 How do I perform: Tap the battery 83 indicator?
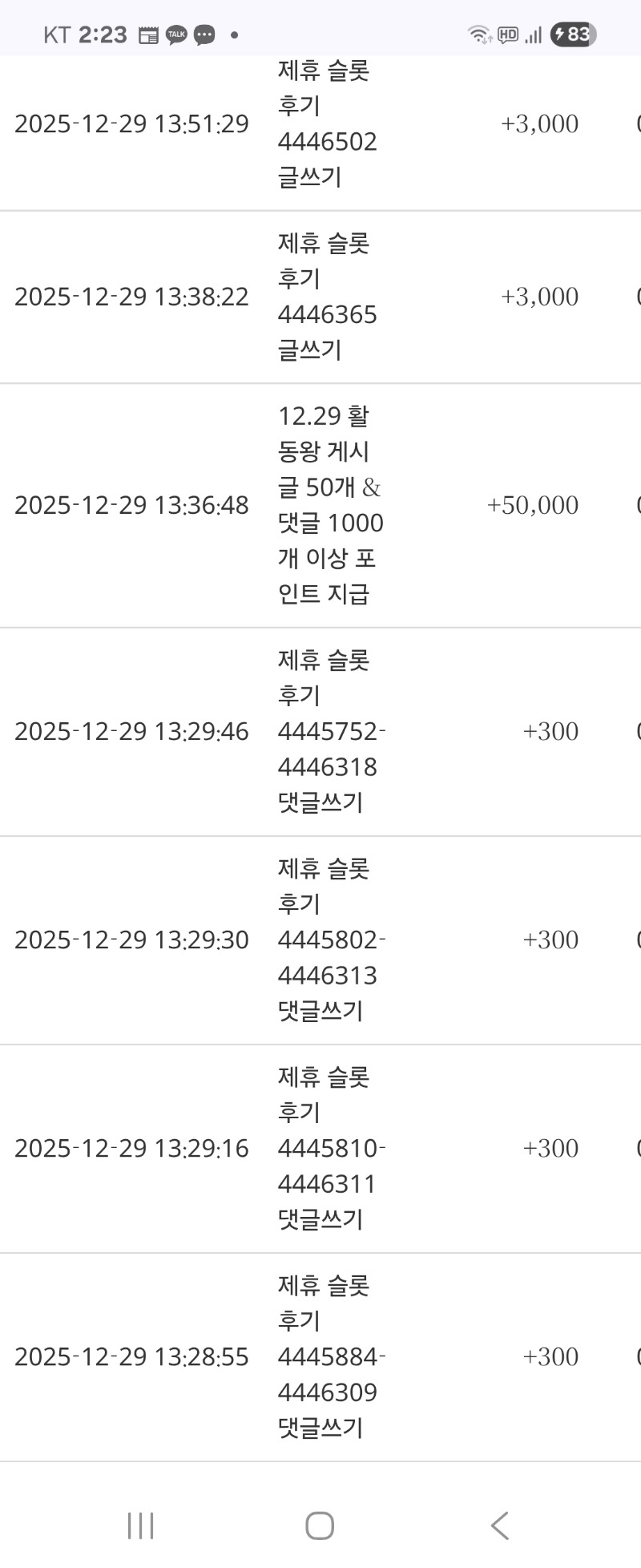coord(573,34)
